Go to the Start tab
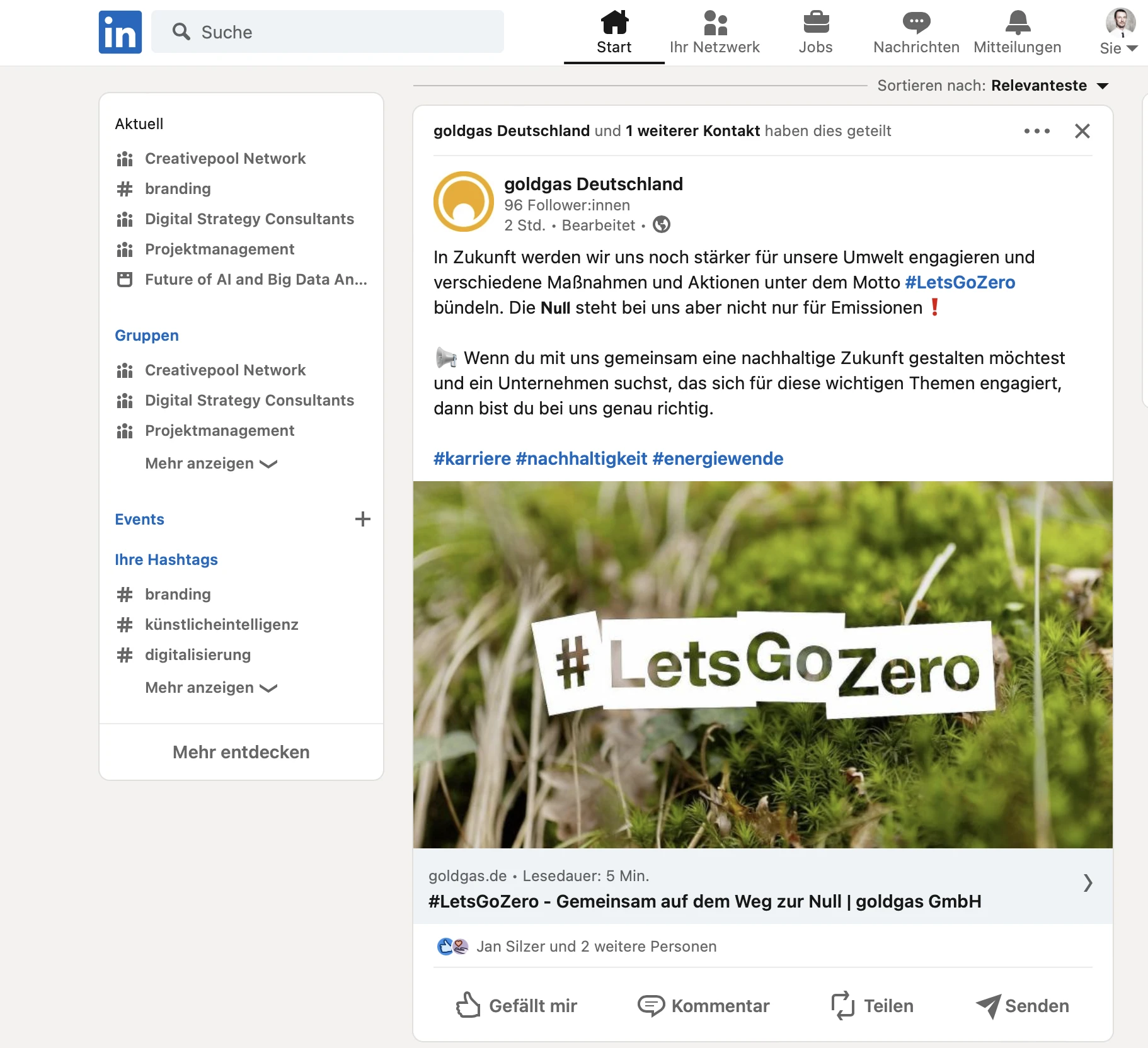Viewport: 1148px width, 1048px height. pos(614,32)
